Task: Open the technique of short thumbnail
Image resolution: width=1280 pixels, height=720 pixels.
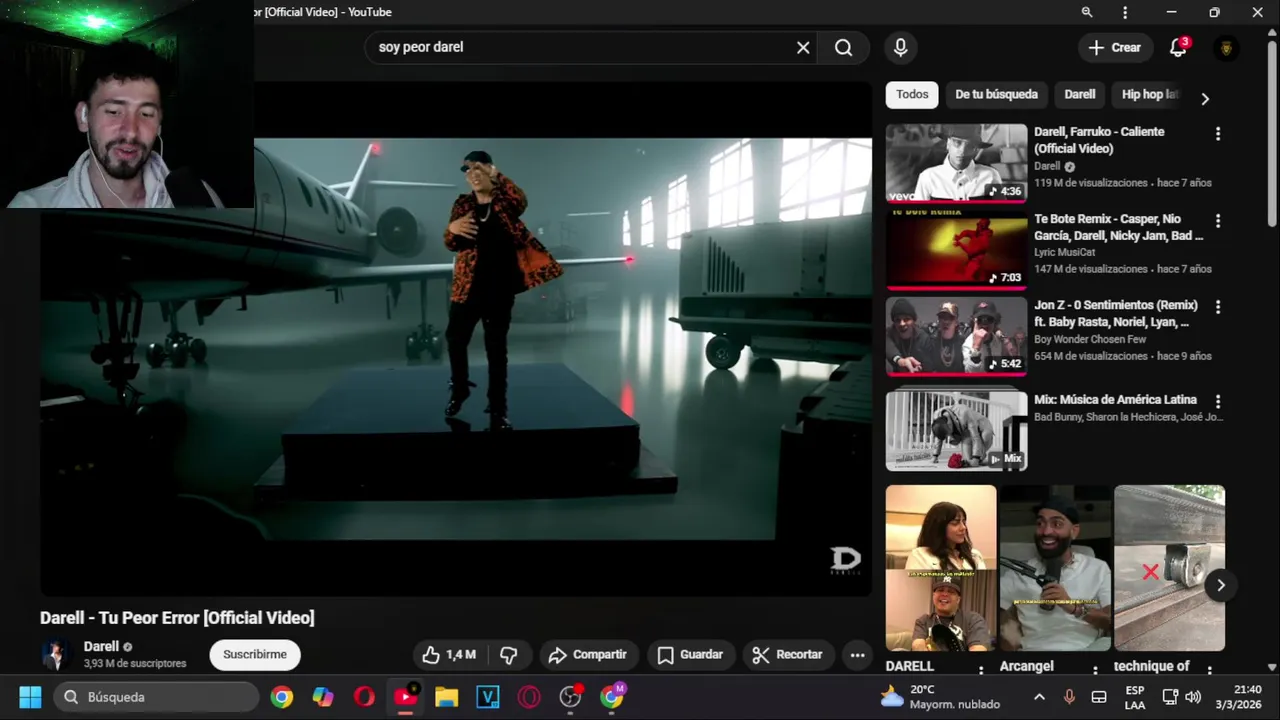Action: tap(1169, 568)
